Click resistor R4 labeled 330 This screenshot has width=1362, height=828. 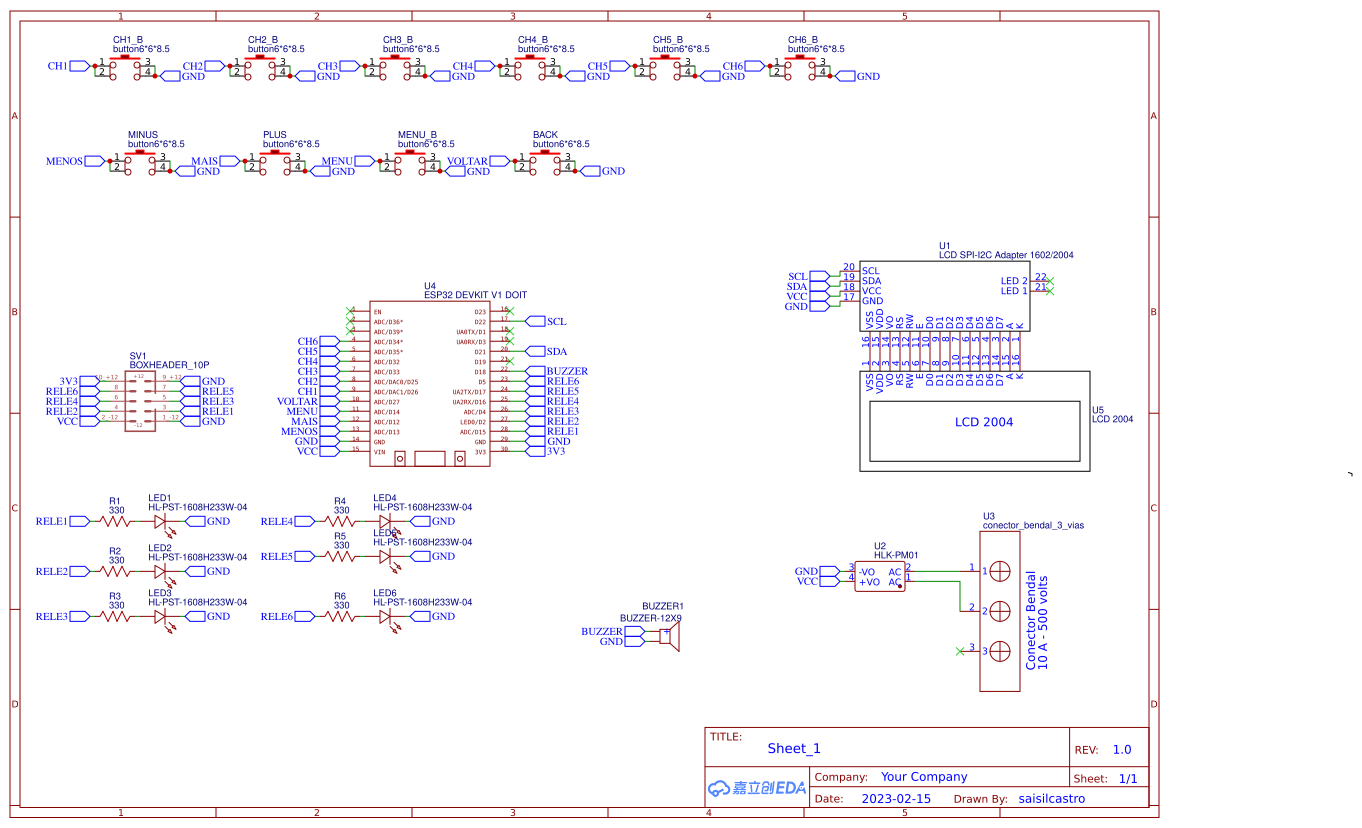(340, 521)
